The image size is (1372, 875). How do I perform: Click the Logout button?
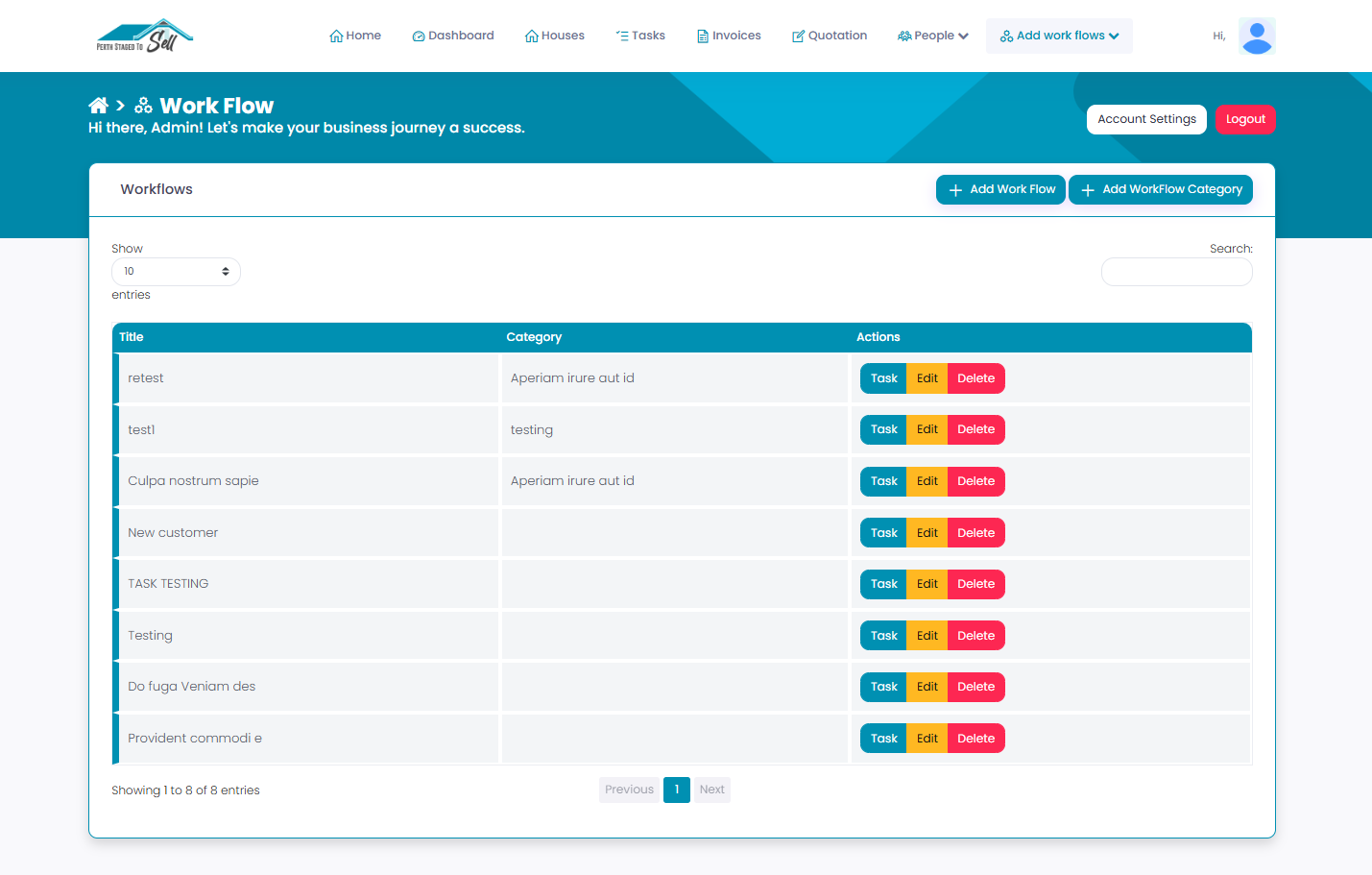(1245, 119)
